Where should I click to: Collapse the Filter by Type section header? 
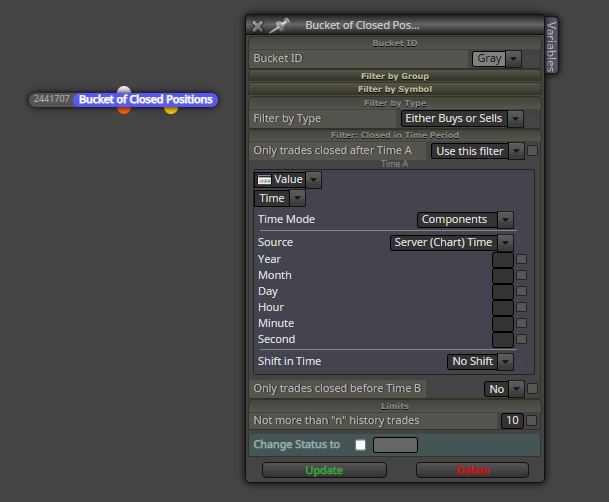(395, 103)
